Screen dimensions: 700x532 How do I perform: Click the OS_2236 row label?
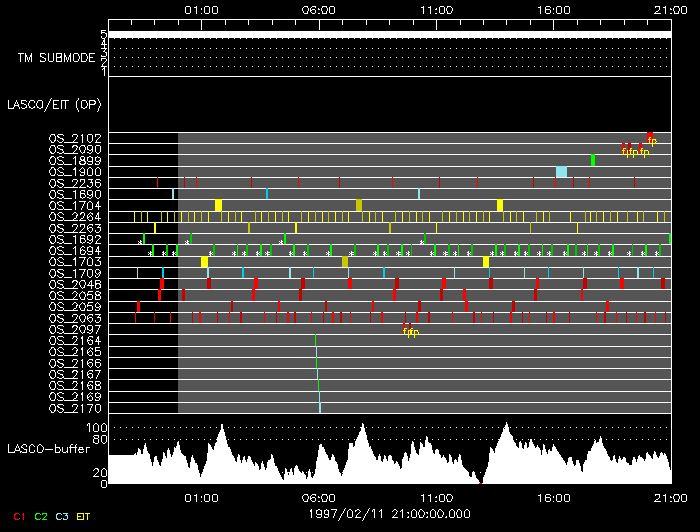point(74,182)
